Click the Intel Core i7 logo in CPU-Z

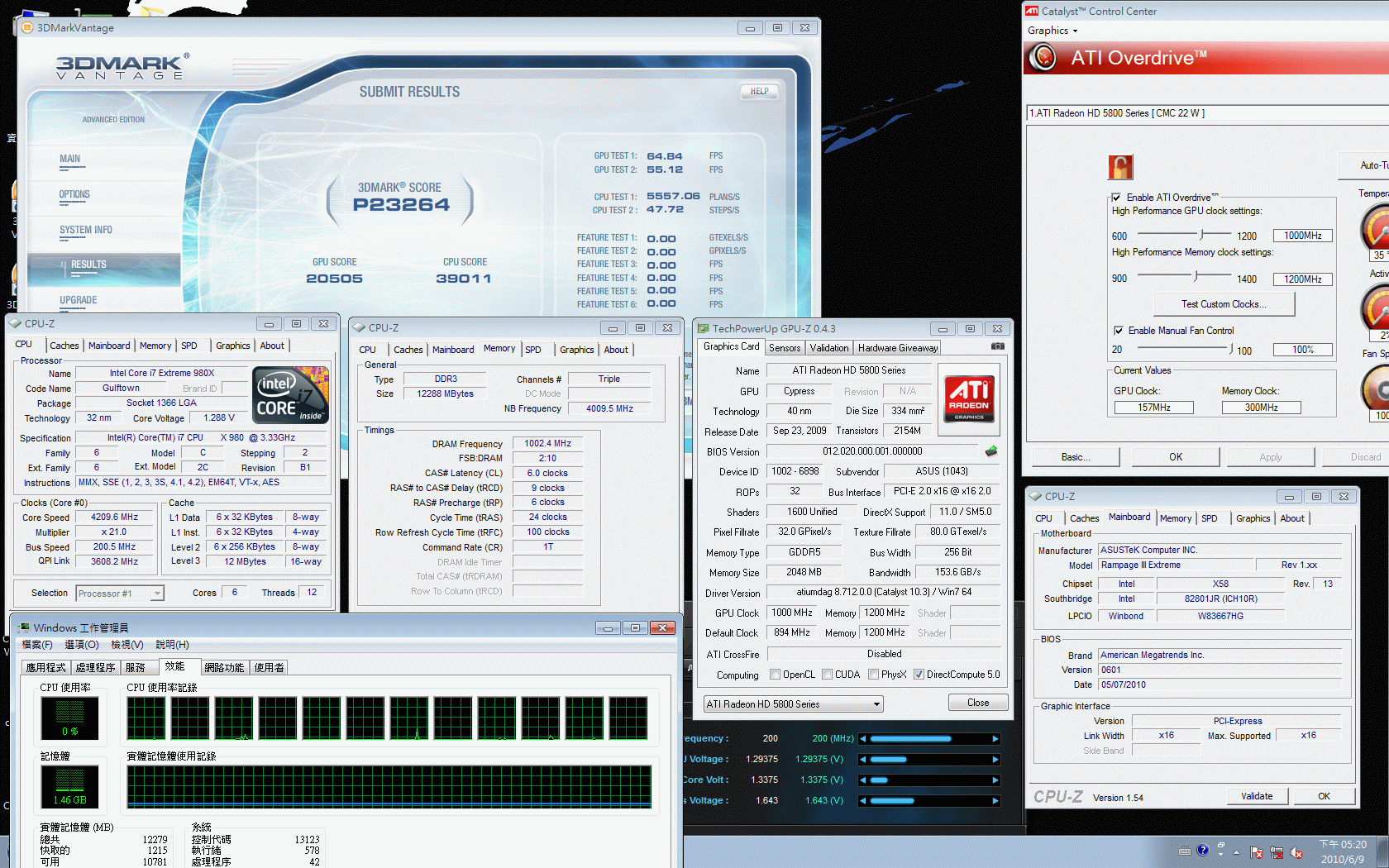coord(290,395)
